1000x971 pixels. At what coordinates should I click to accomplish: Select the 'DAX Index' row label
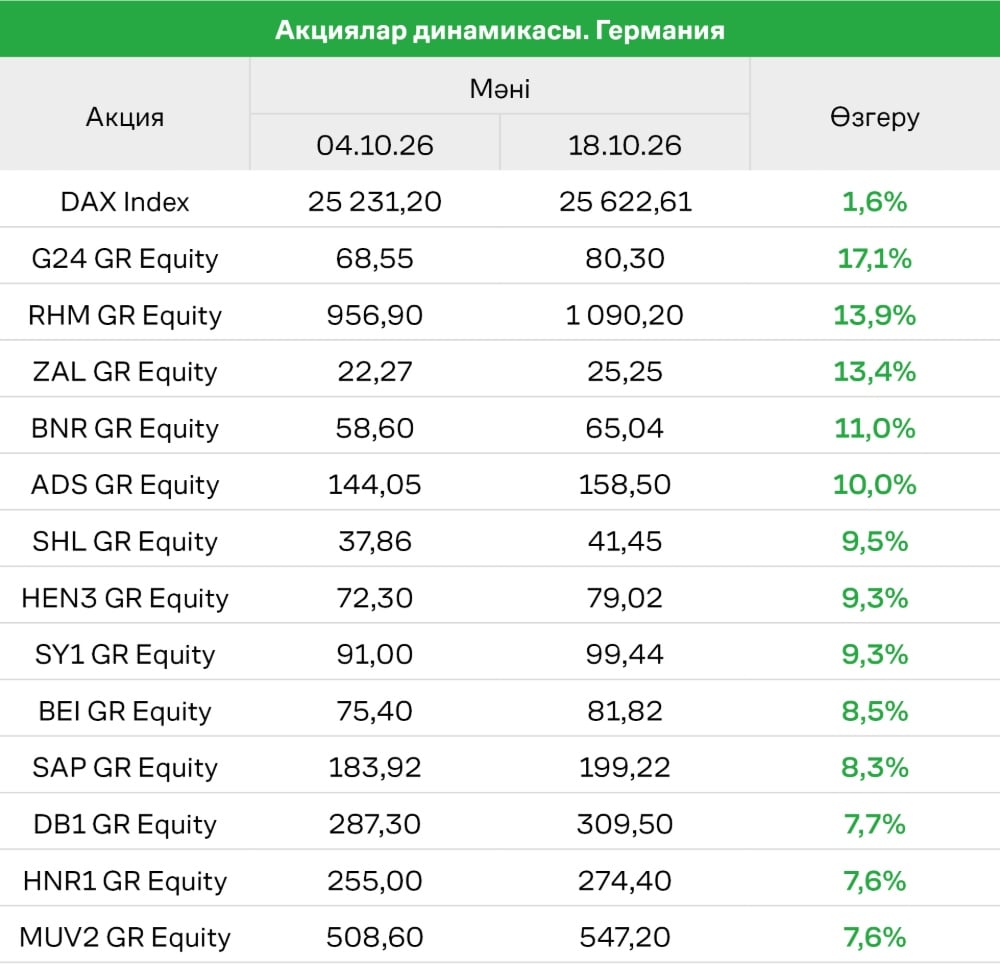tap(125, 202)
